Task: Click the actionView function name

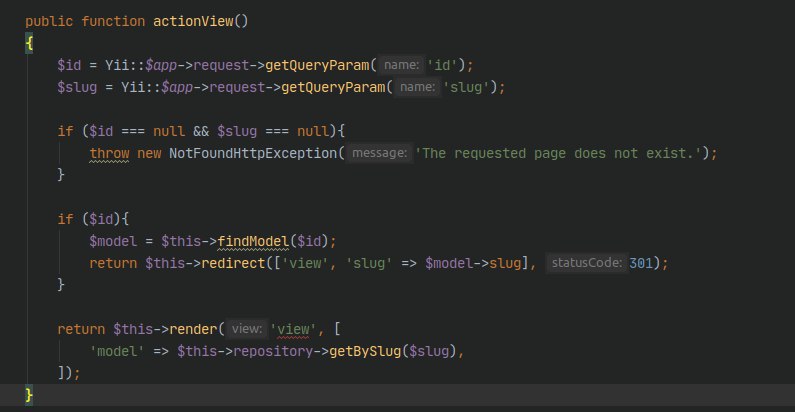Action: 193,21
